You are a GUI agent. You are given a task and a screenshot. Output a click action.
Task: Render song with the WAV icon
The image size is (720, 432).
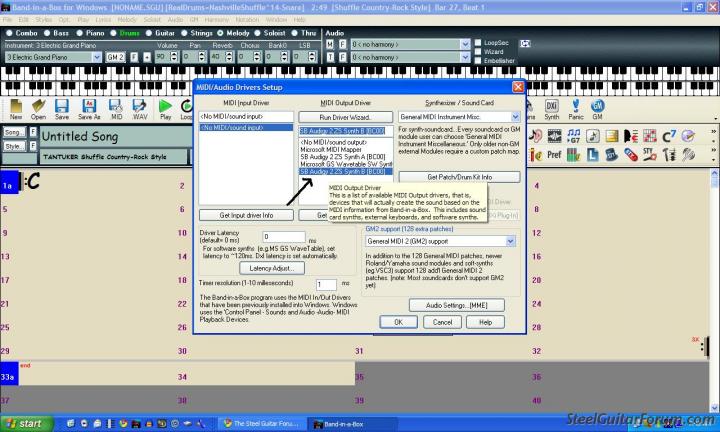140,109
